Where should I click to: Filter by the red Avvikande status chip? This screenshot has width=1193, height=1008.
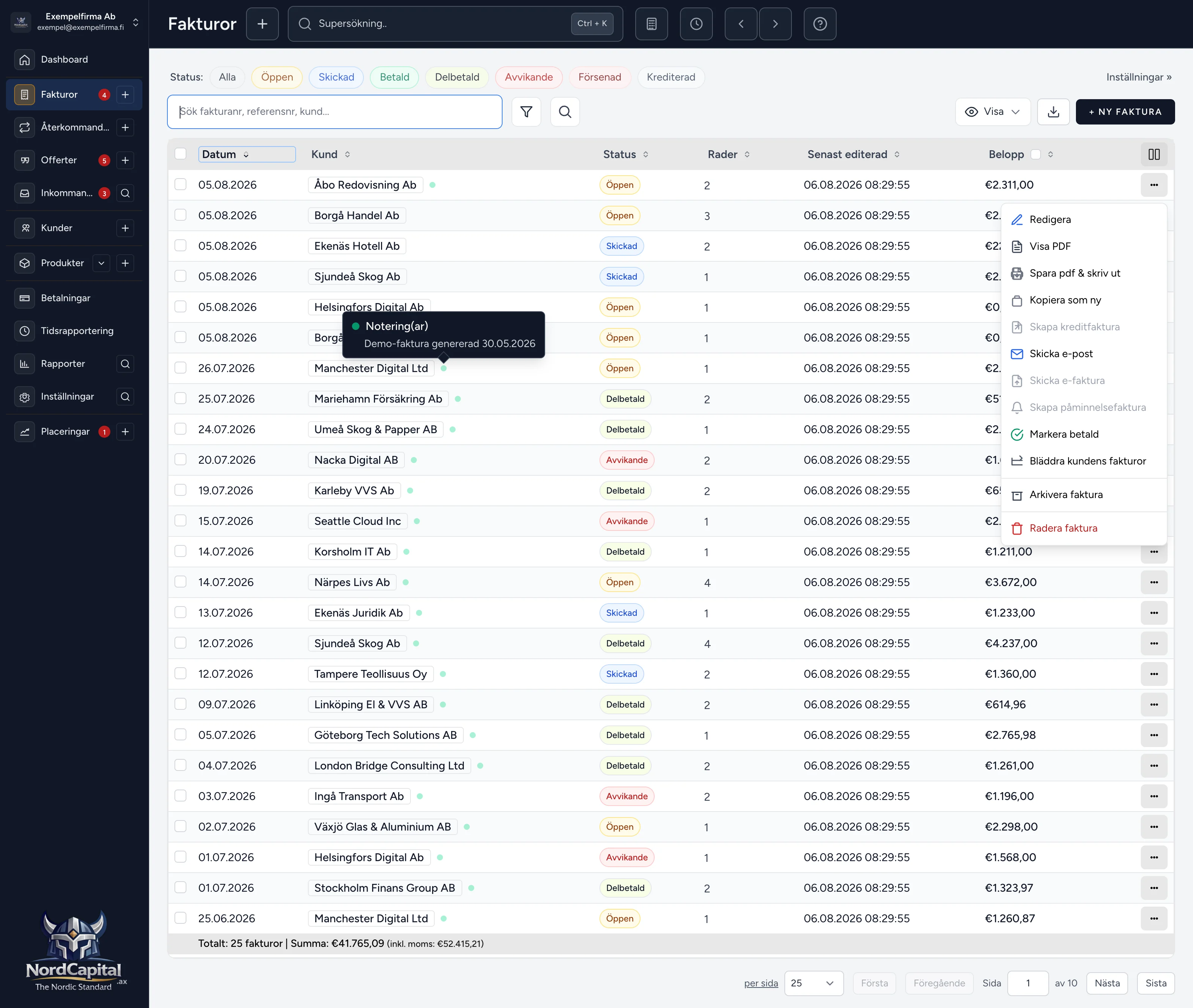[x=529, y=77]
